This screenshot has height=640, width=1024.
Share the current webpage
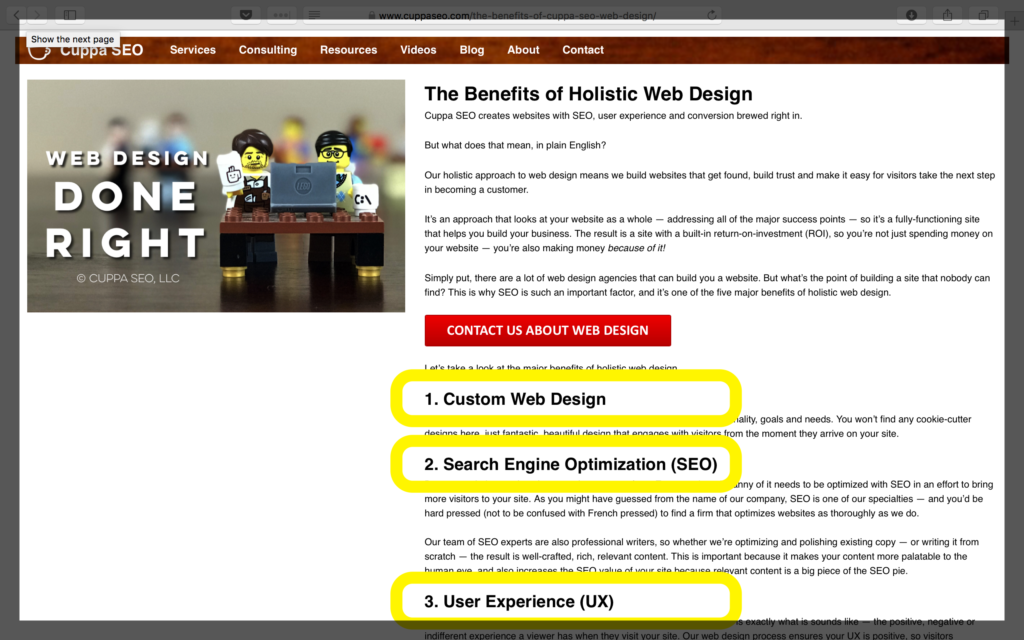pos(946,14)
